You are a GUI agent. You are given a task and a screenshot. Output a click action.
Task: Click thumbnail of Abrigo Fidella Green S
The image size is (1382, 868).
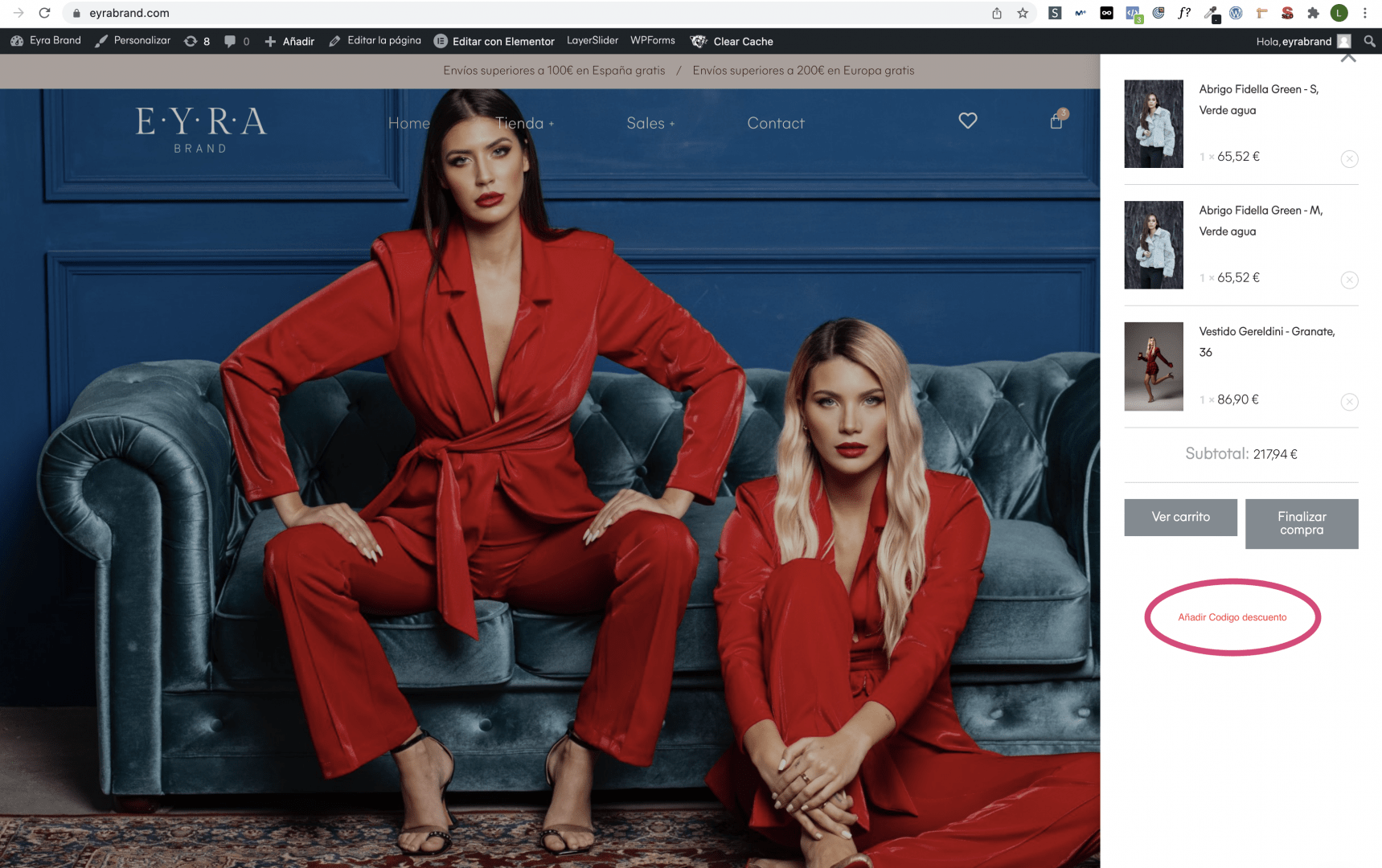[x=1154, y=124]
